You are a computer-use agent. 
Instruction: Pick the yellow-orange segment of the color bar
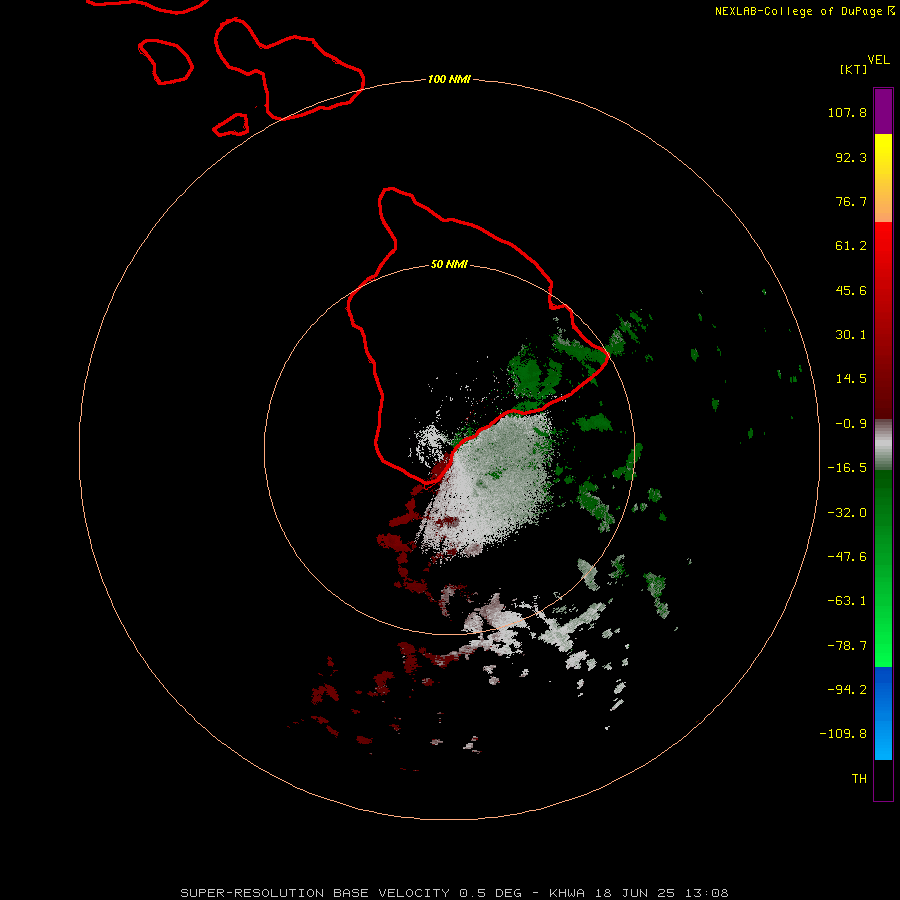pyautogui.click(x=883, y=178)
